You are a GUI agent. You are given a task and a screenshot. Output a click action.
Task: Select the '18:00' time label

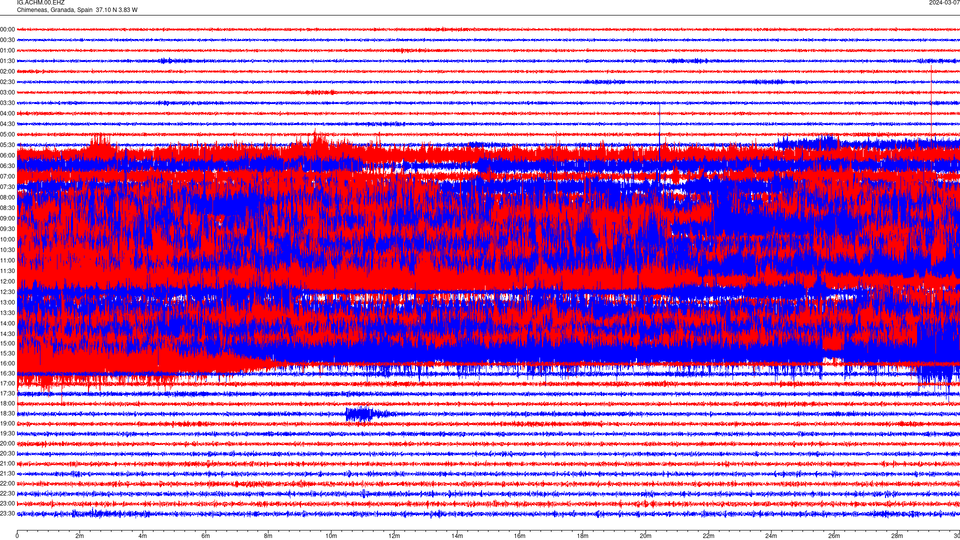(8, 403)
